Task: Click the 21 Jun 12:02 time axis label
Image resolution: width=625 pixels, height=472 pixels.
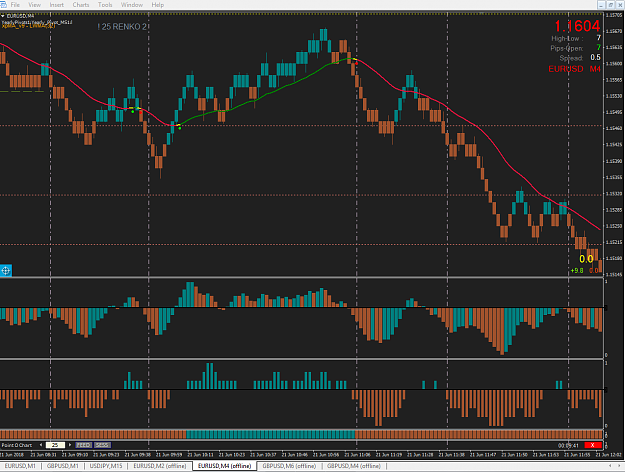Action: [x=609, y=454]
